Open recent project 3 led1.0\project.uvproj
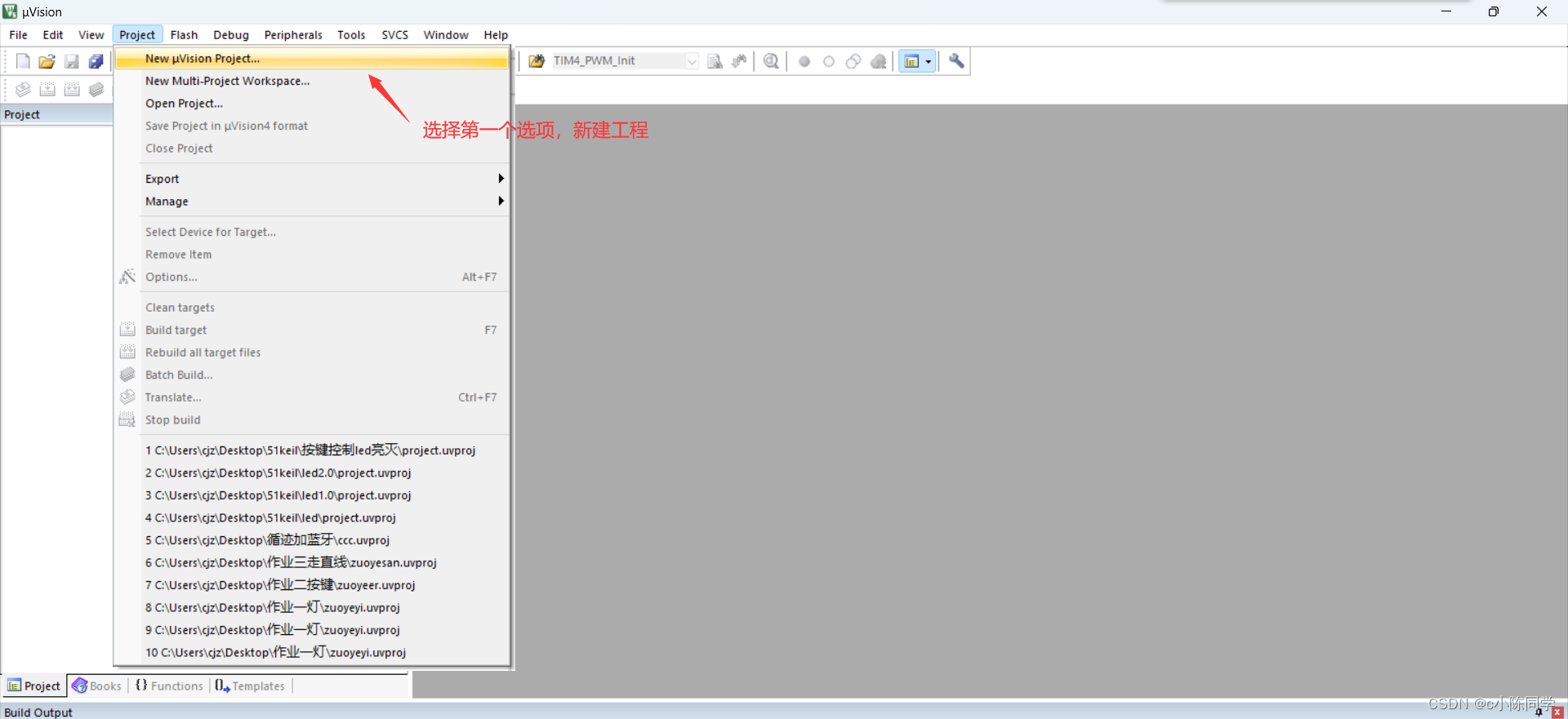This screenshot has height=719, width=1568. [312, 495]
